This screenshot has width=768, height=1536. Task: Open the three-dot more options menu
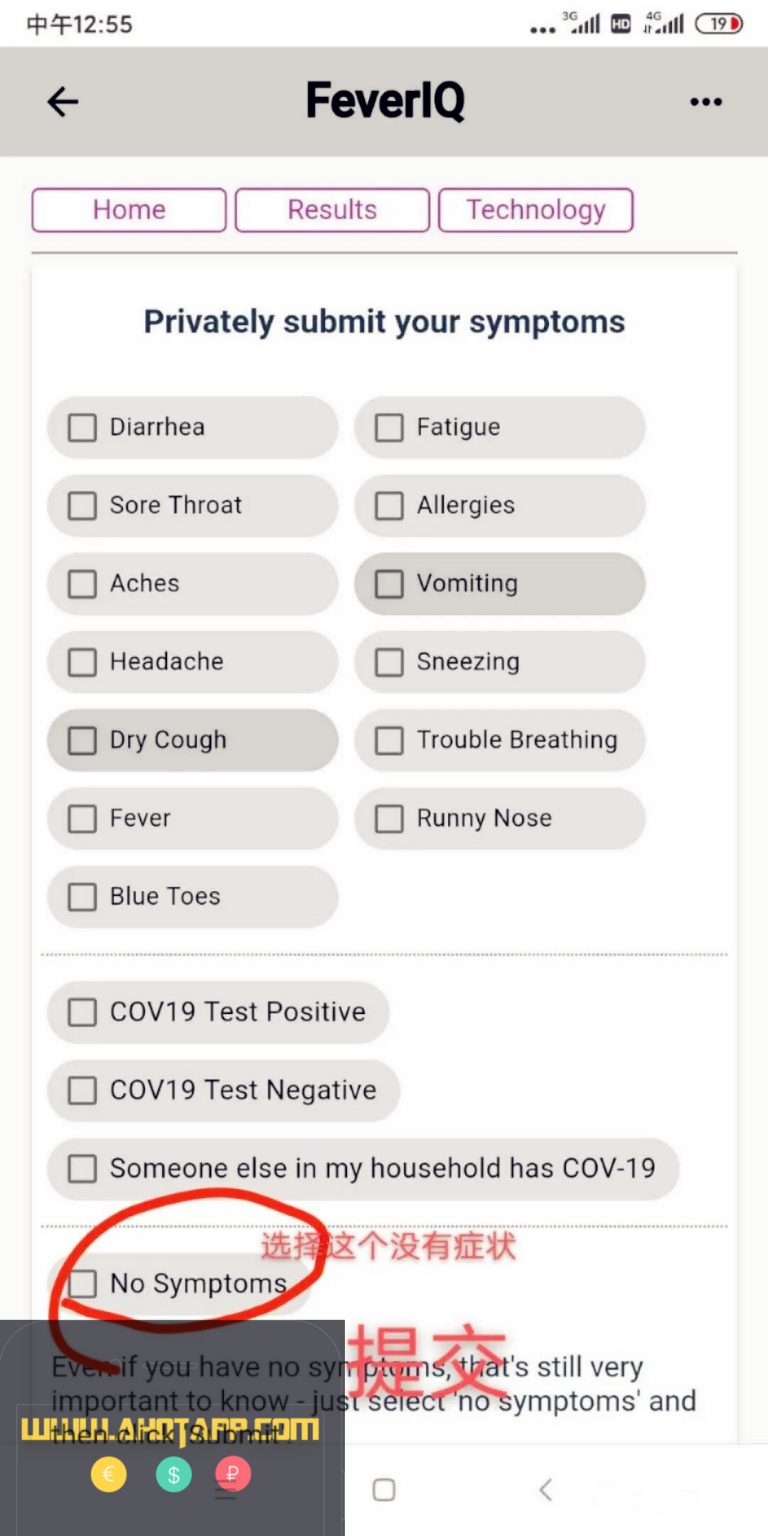(x=706, y=102)
